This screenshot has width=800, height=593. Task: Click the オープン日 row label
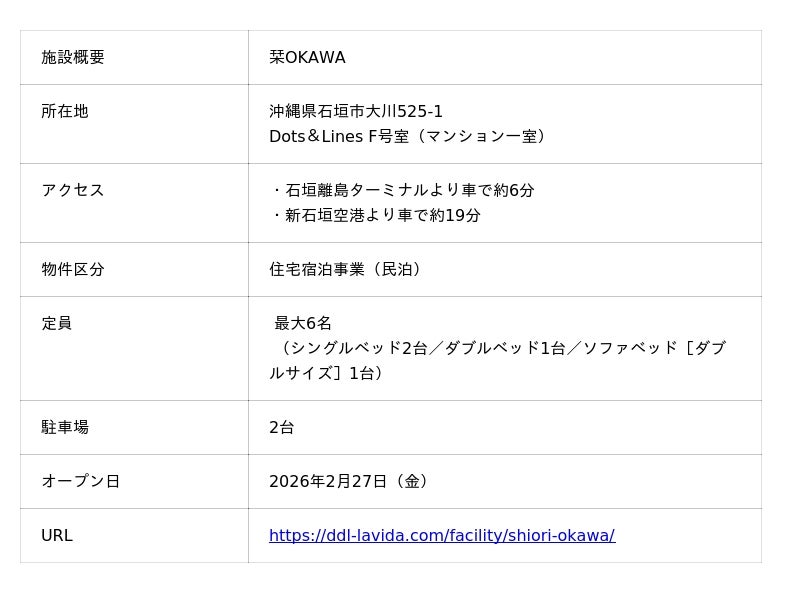pos(81,482)
